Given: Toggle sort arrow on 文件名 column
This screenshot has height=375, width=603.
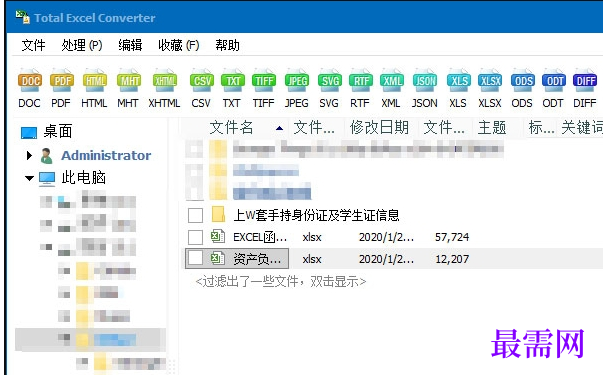Looking at the screenshot, I should [280, 128].
